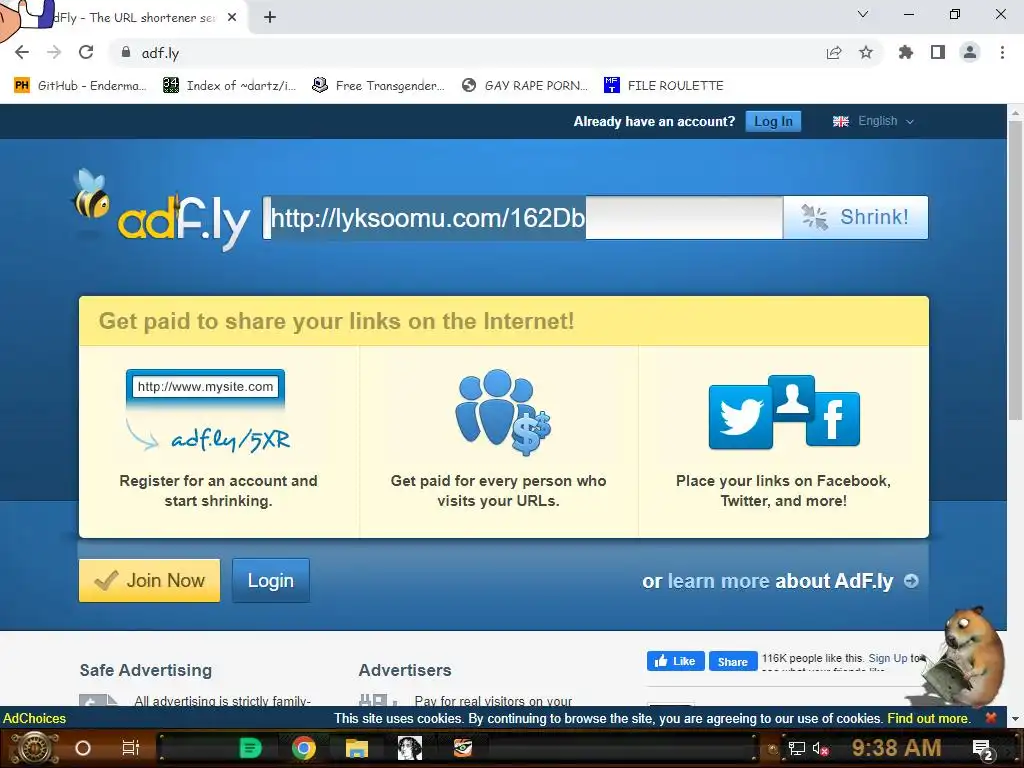1024x768 pixels.
Task: Click the arrow icon after AdF.ly link
Action: pos(911,581)
